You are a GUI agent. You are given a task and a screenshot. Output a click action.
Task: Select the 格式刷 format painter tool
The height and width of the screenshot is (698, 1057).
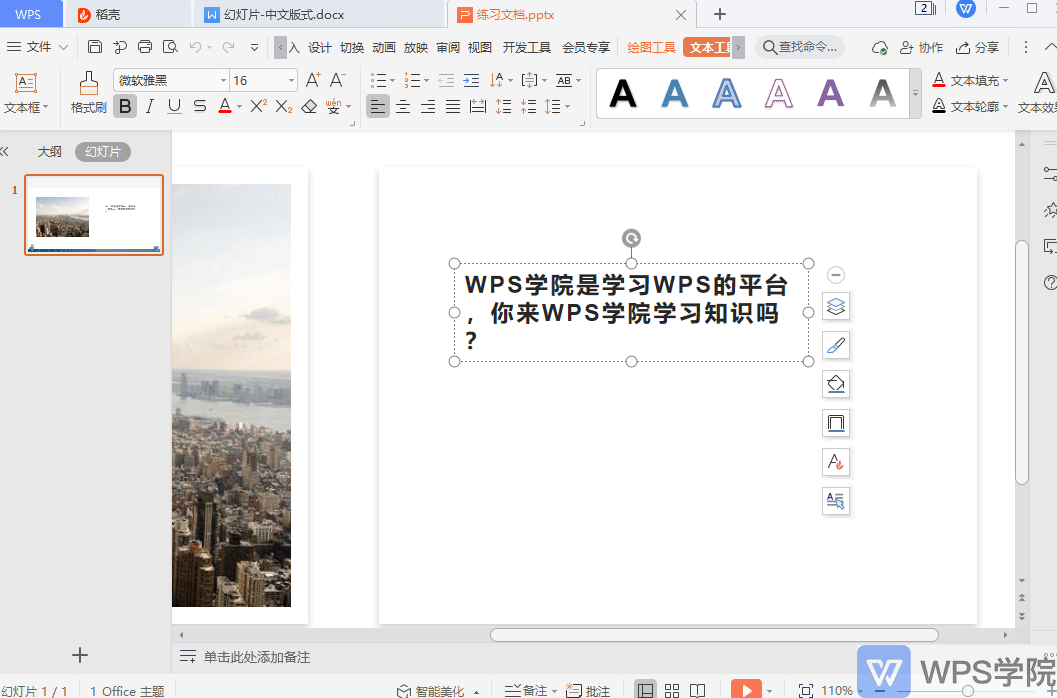[x=88, y=92]
